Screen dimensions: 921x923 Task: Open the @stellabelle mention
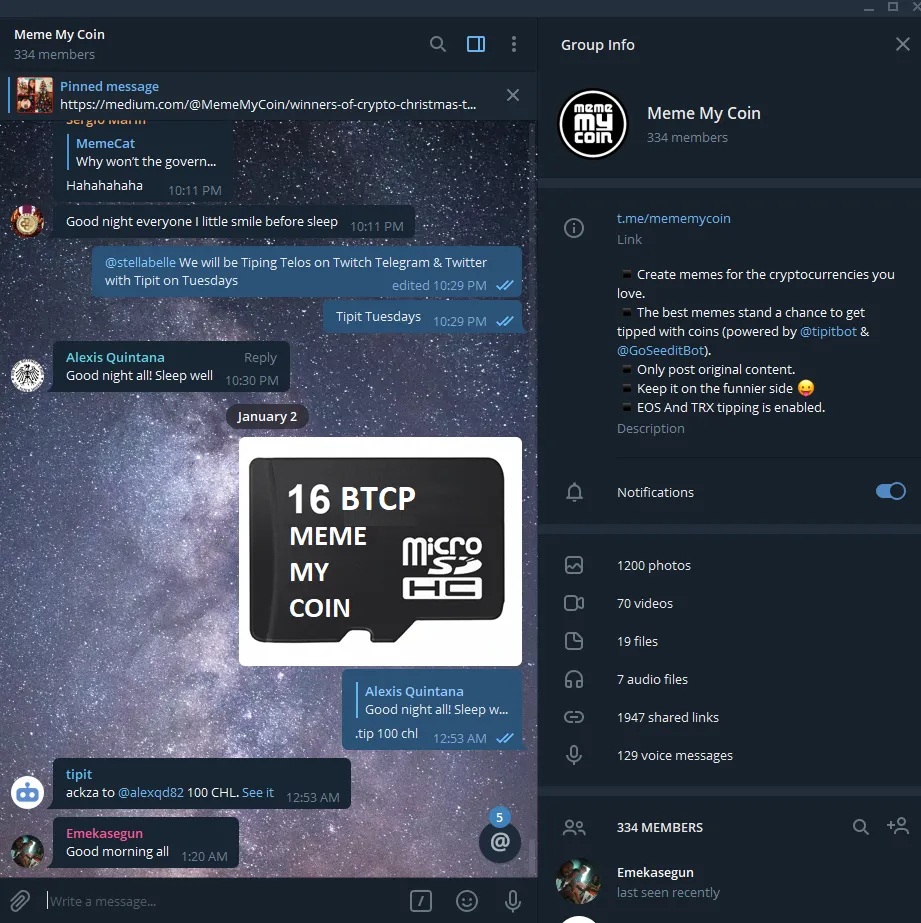click(x=140, y=263)
